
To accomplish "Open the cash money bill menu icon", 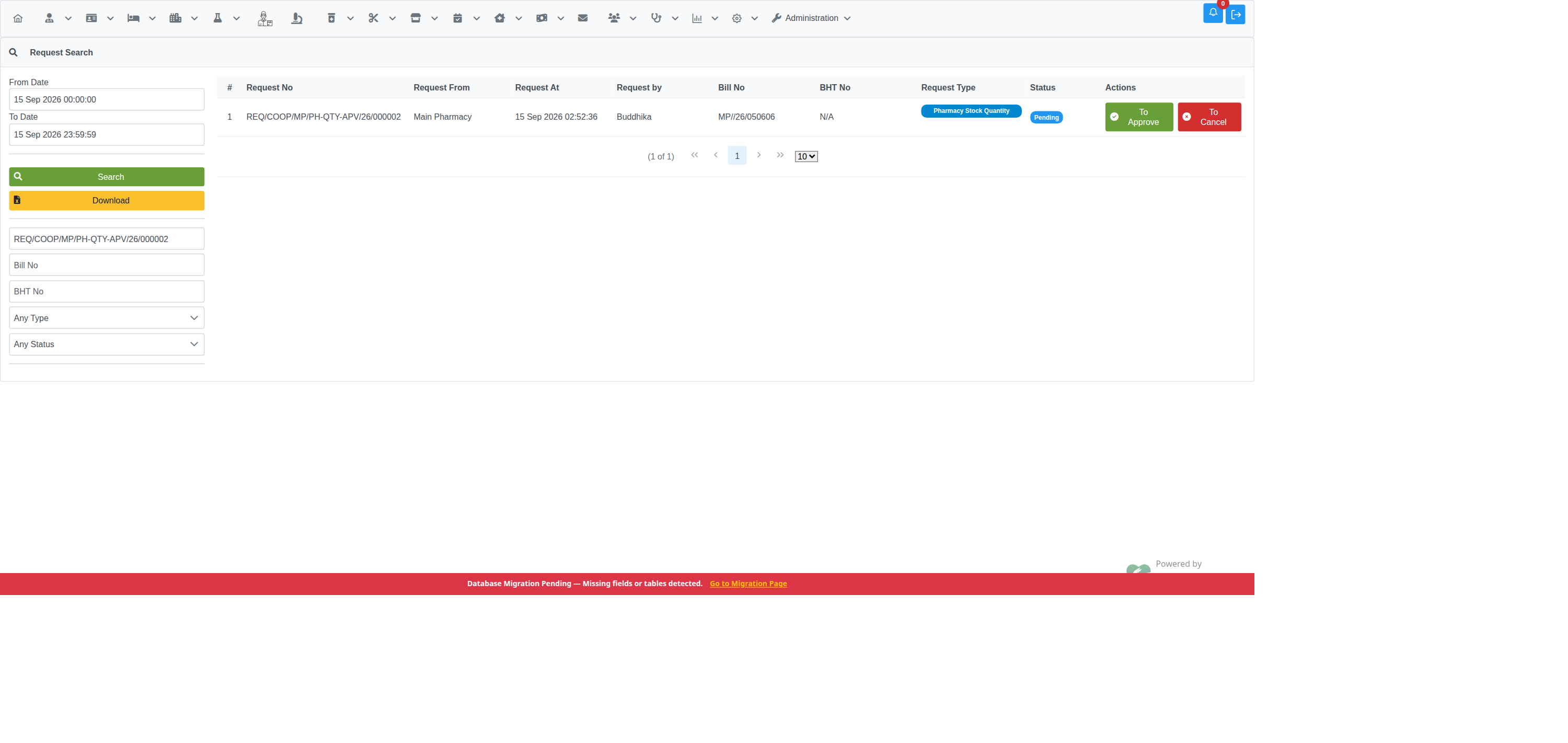I will [x=541, y=18].
